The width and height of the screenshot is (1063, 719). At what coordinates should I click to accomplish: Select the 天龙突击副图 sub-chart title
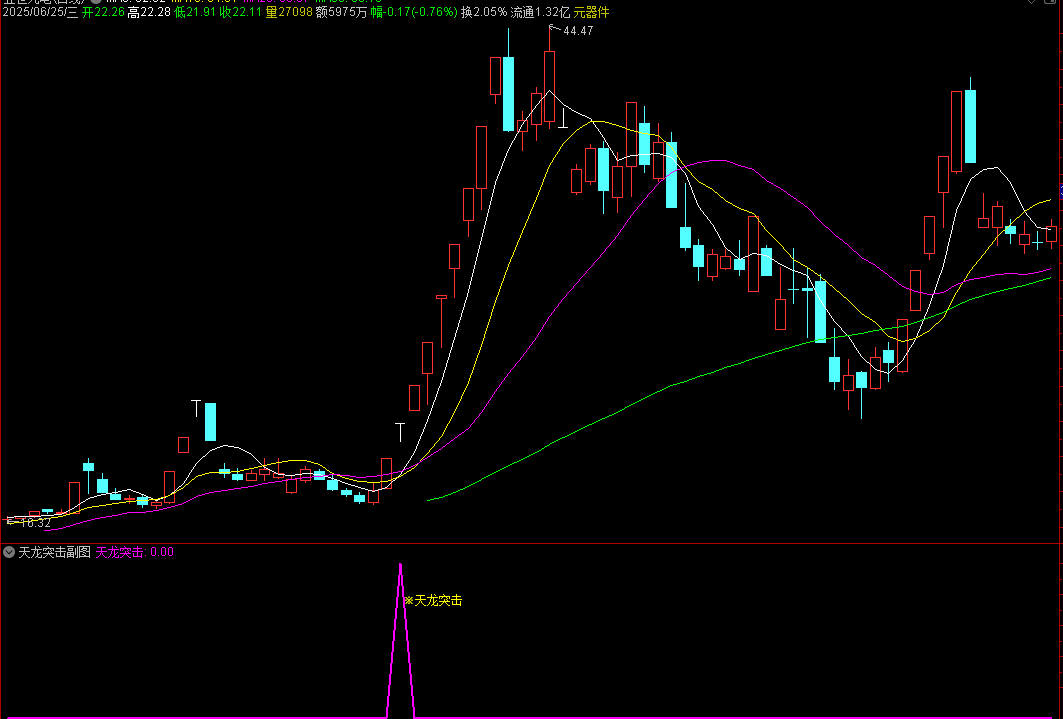(x=54, y=552)
